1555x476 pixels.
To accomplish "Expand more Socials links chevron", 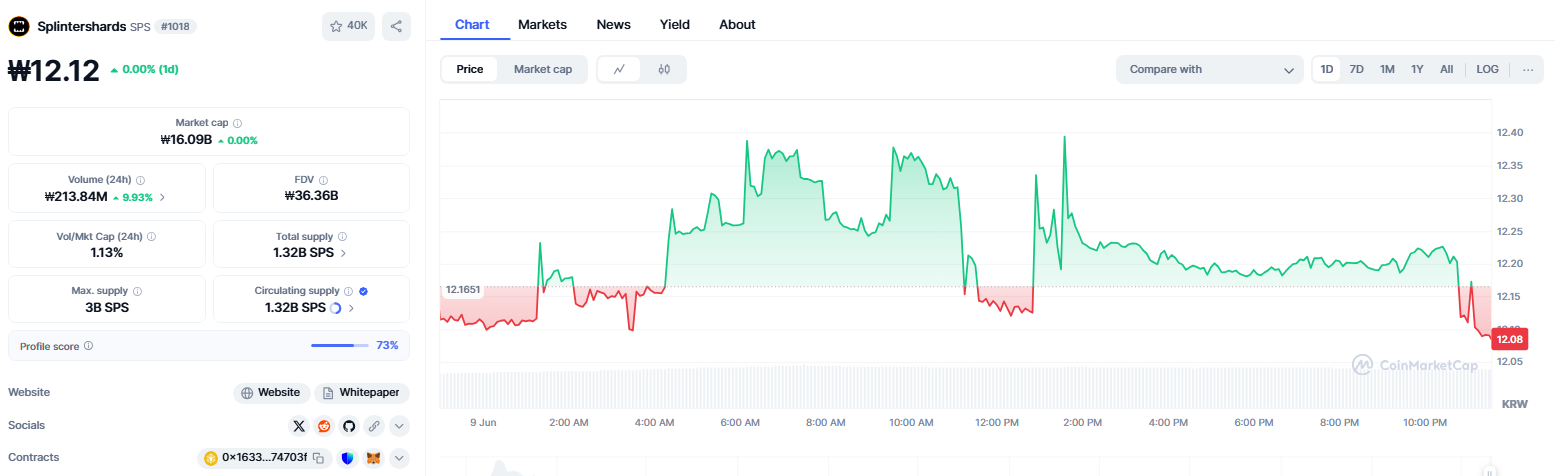I will (399, 426).
